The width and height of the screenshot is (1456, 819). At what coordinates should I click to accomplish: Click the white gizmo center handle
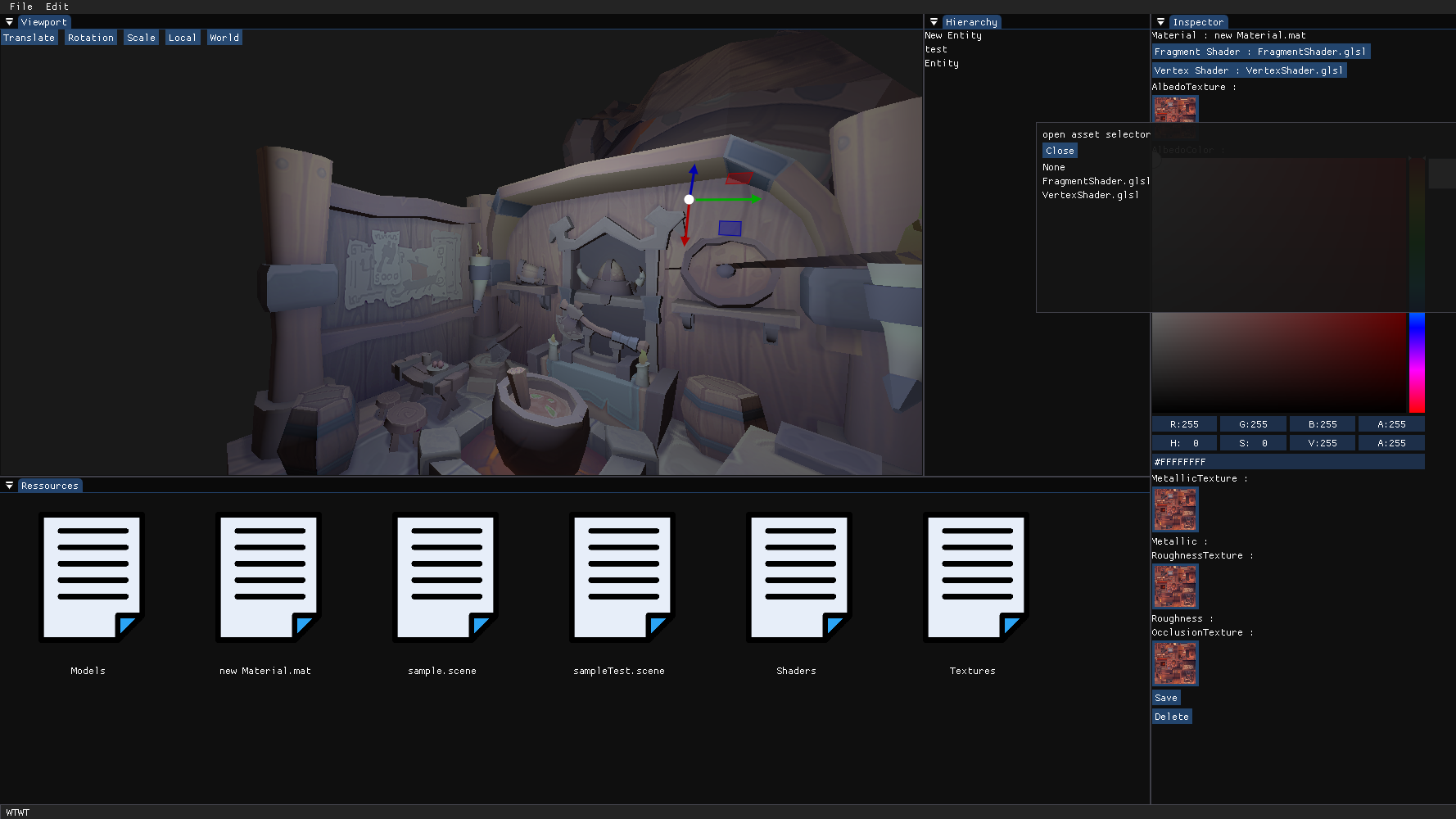tap(689, 199)
